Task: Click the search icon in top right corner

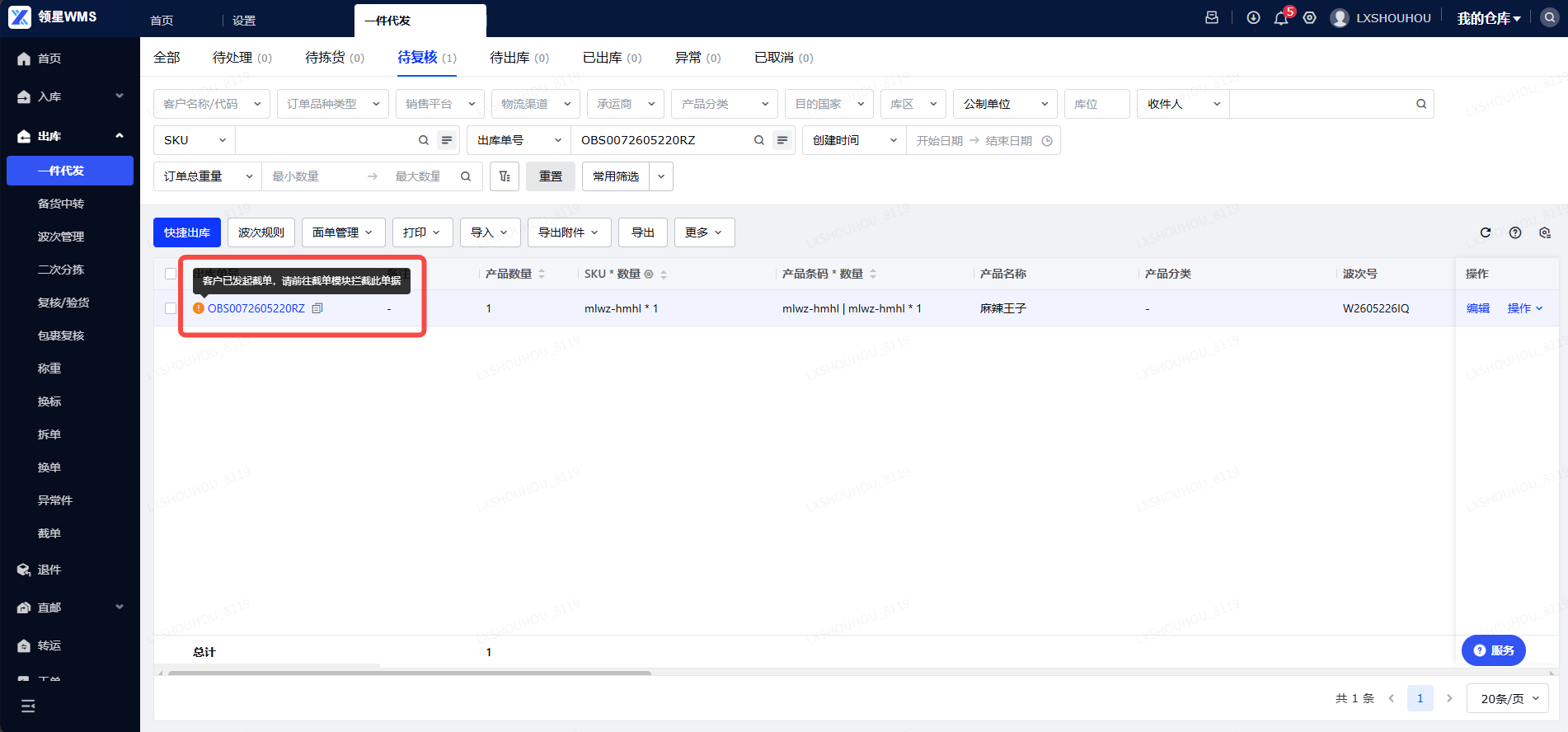Action: 1550,18
